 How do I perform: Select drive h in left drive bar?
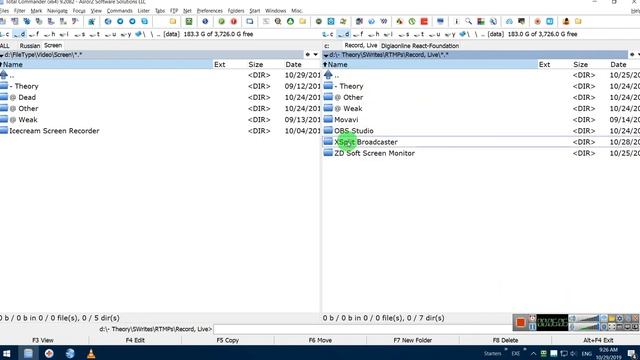tap(49, 34)
